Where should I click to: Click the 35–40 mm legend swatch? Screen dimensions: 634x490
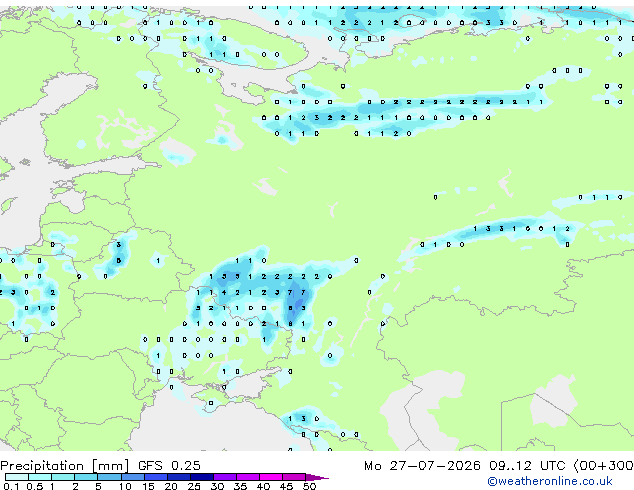(x=248, y=477)
